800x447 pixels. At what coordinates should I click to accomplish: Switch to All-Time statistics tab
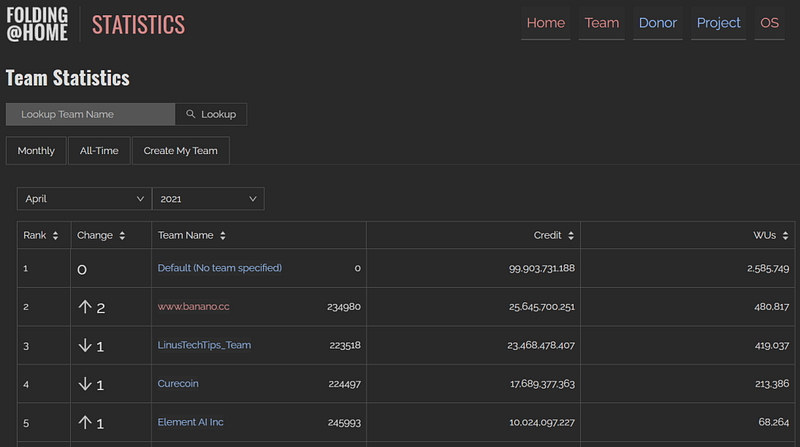click(99, 151)
